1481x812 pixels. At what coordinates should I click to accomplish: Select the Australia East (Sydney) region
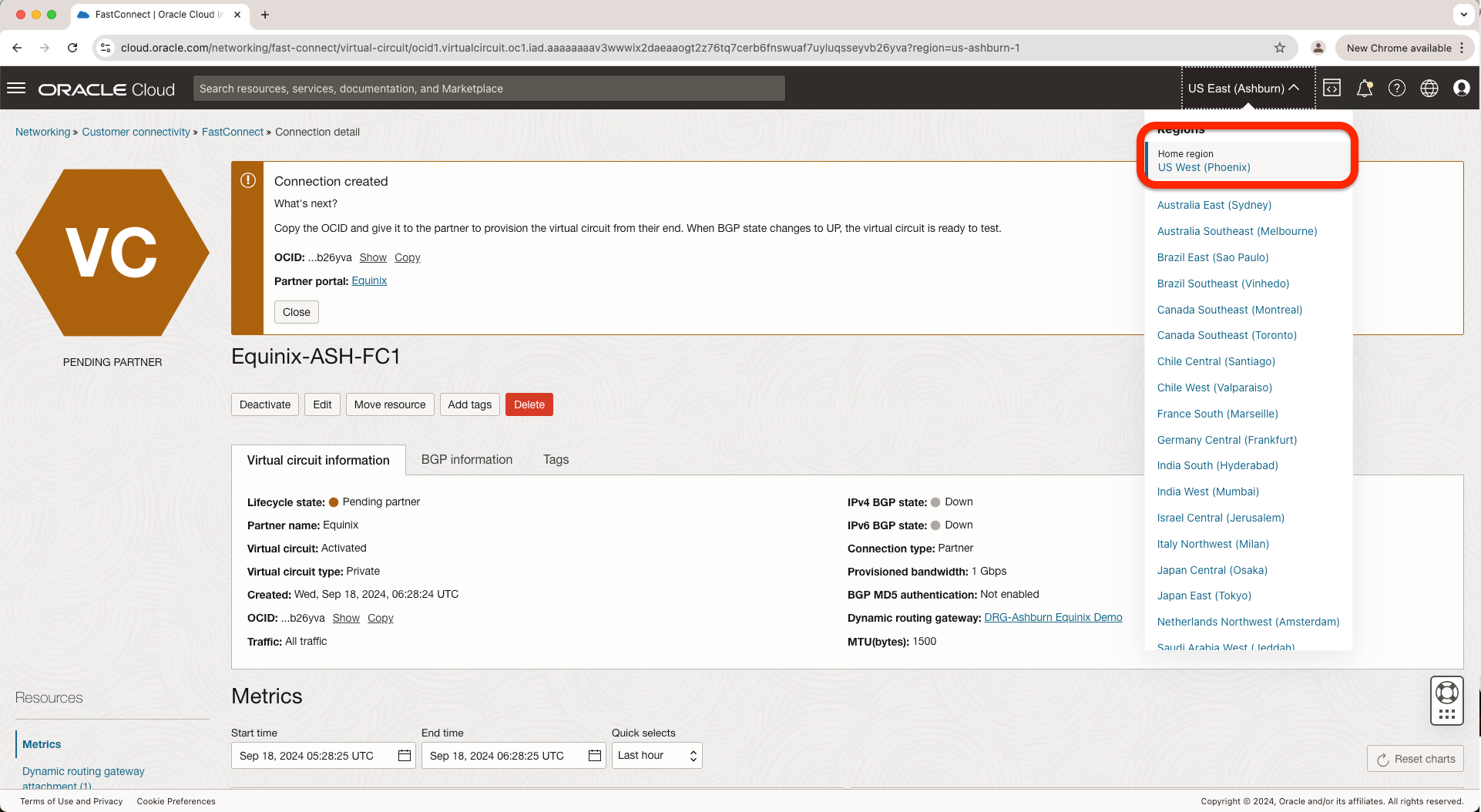1214,205
